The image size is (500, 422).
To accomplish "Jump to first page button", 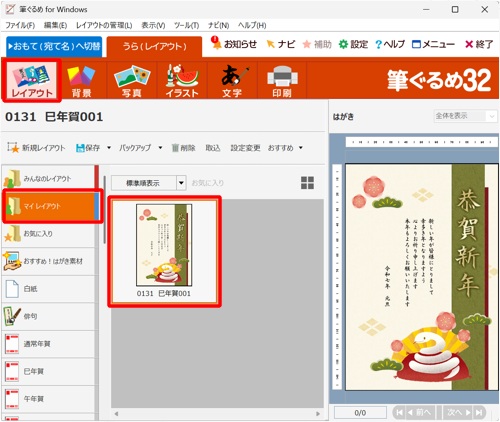I will point(399,413).
